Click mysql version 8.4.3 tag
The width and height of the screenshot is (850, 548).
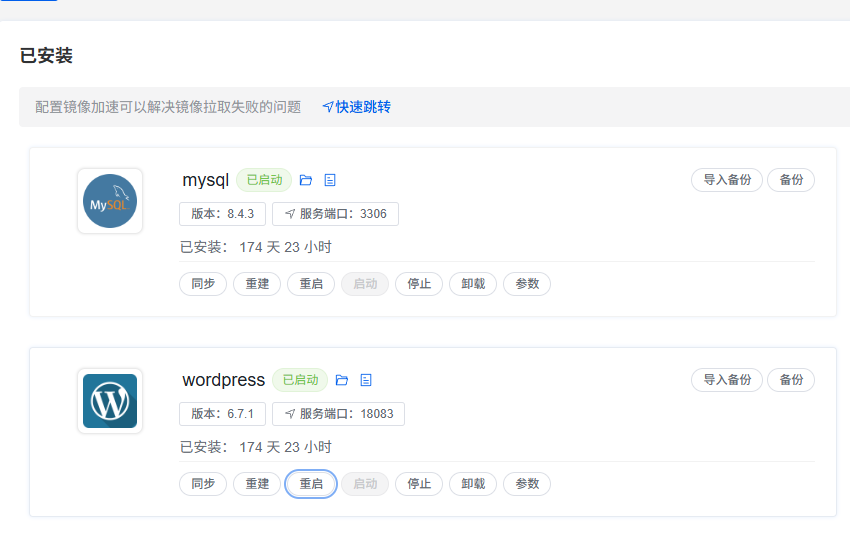pos(222,214)
